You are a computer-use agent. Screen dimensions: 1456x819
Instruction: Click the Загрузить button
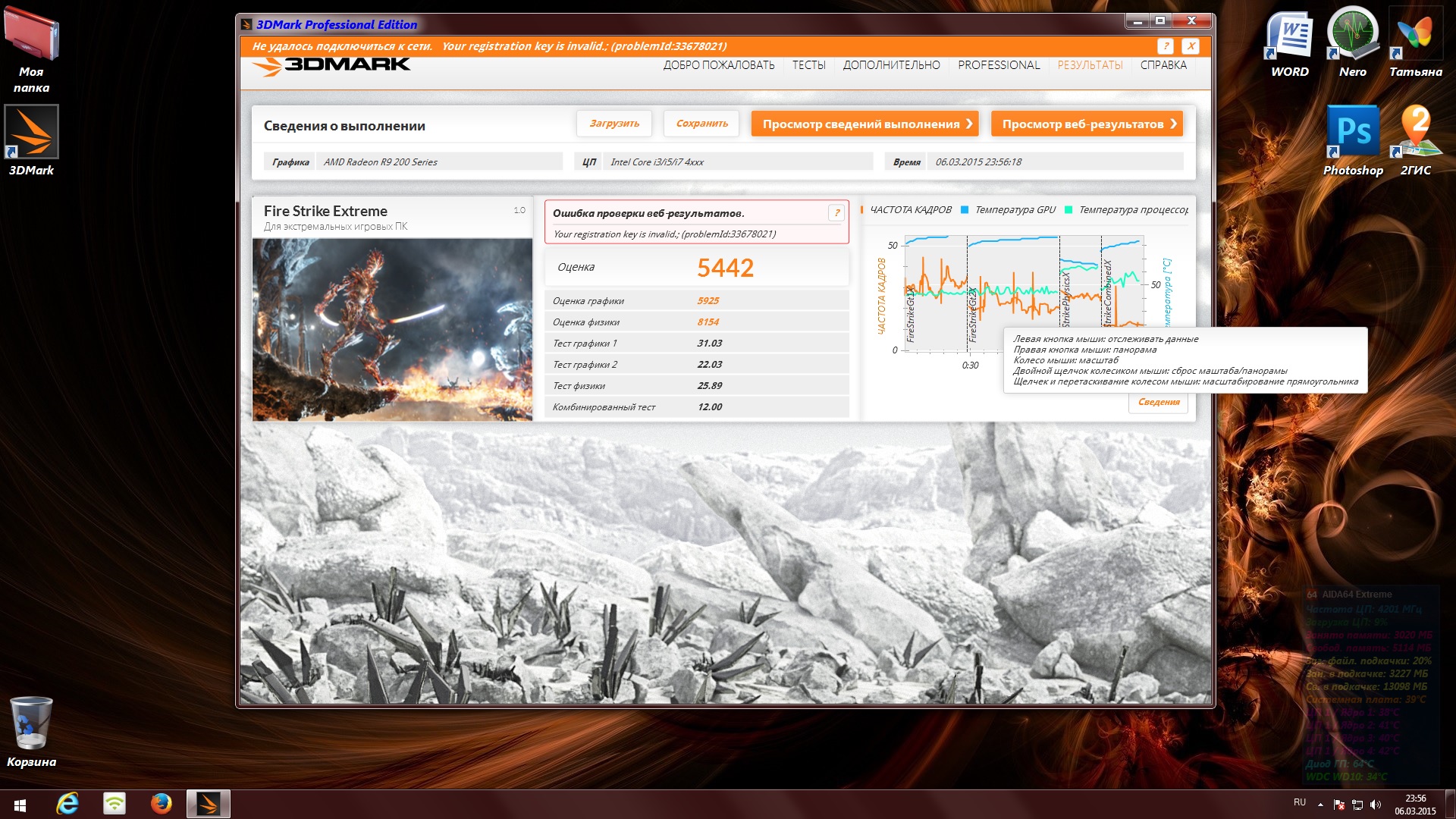click(x=614, y=124)
